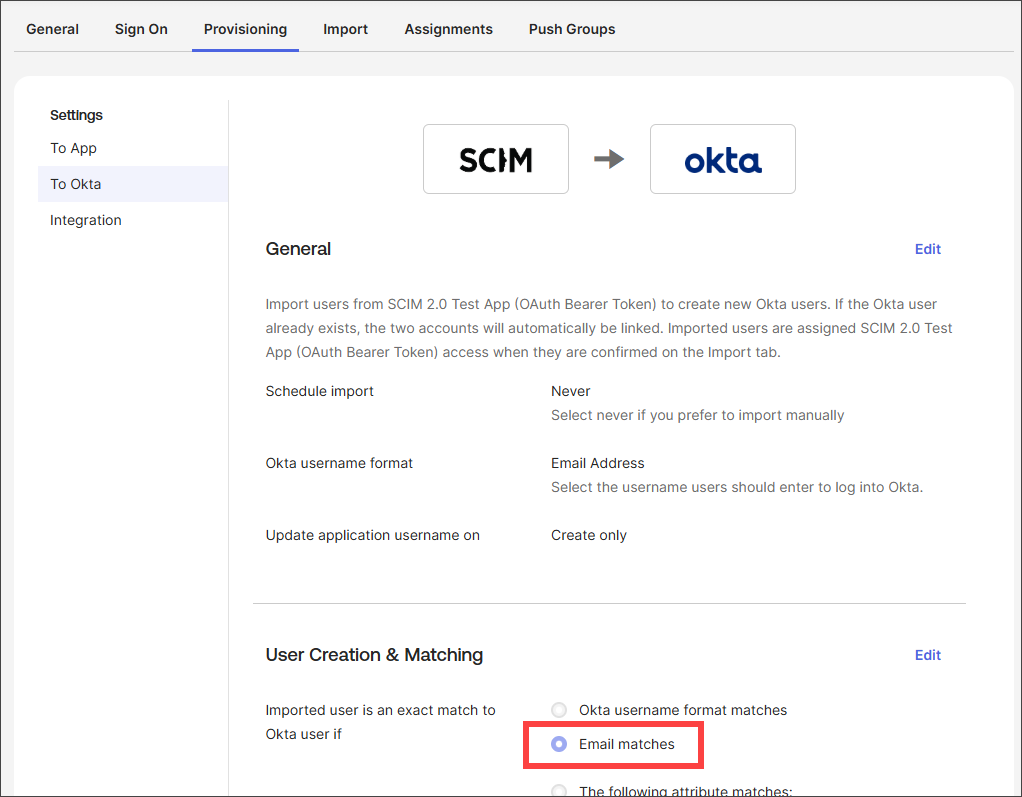Select the Email matches radio button
The width and height of the screenshot is (1022, 797).
(559, 744)
